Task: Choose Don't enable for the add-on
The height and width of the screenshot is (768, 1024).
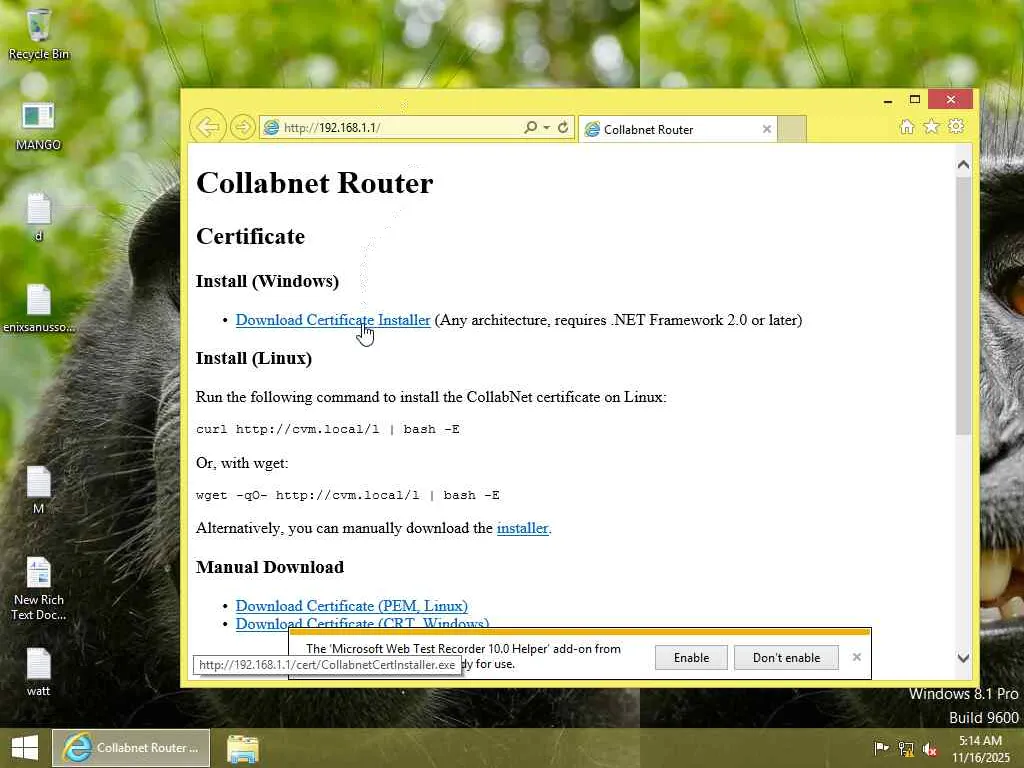Action: pos(786,658)
